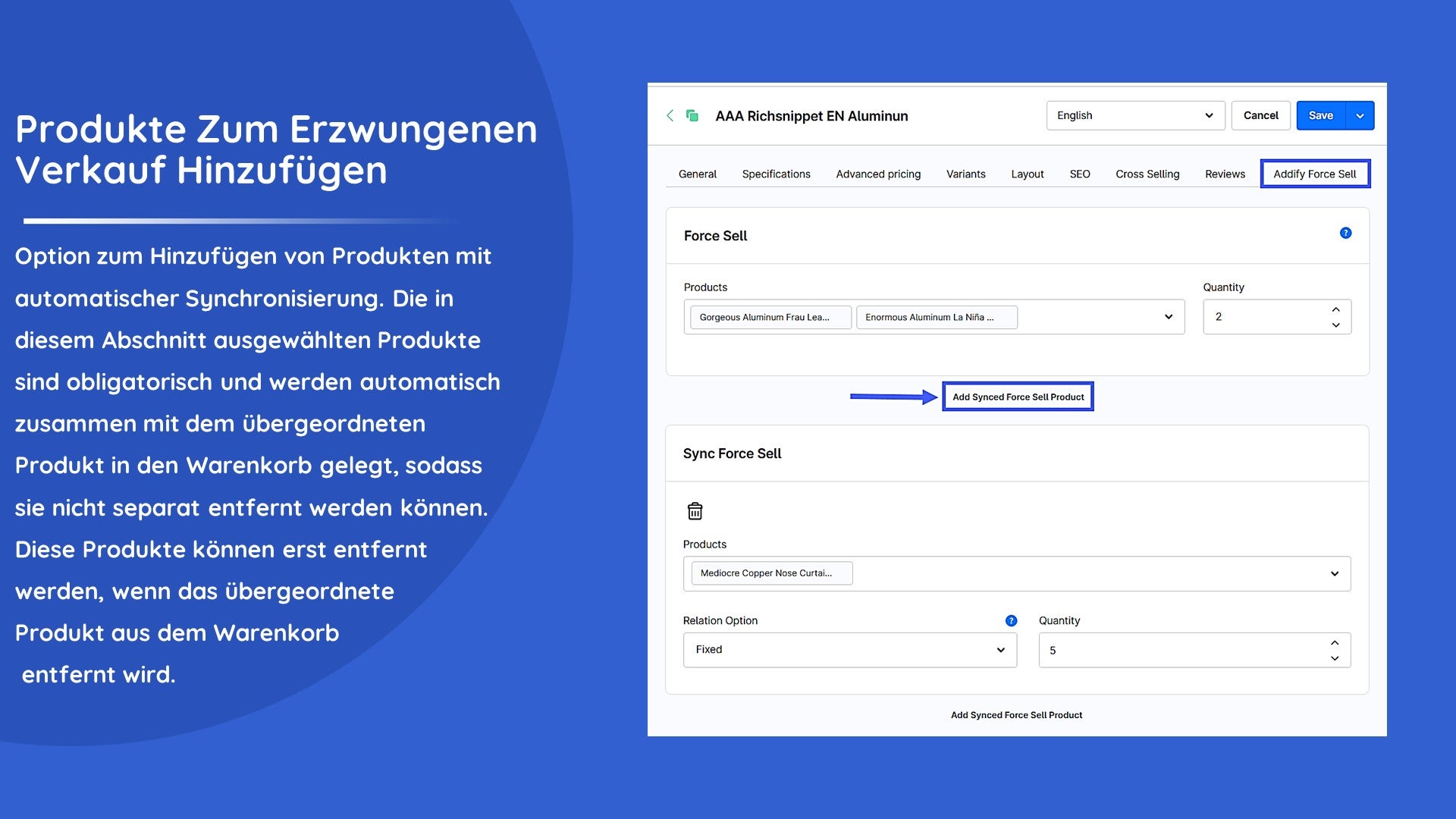Click the Save button
Screen dimensions: 1456x819
click(1320, 115)
